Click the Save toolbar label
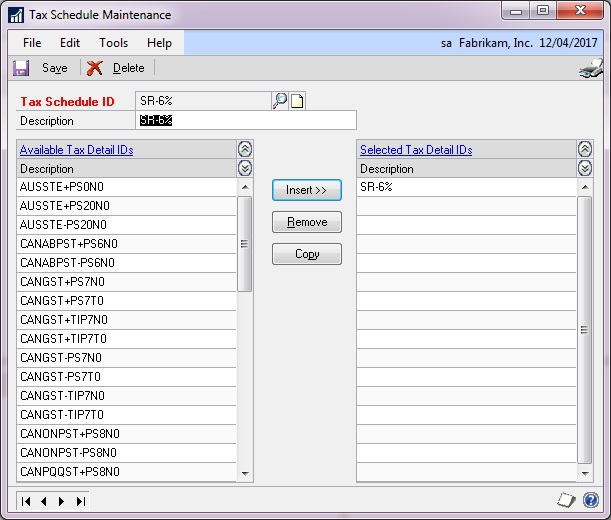Viewport: 611px width, 520px height. point(55,68)
